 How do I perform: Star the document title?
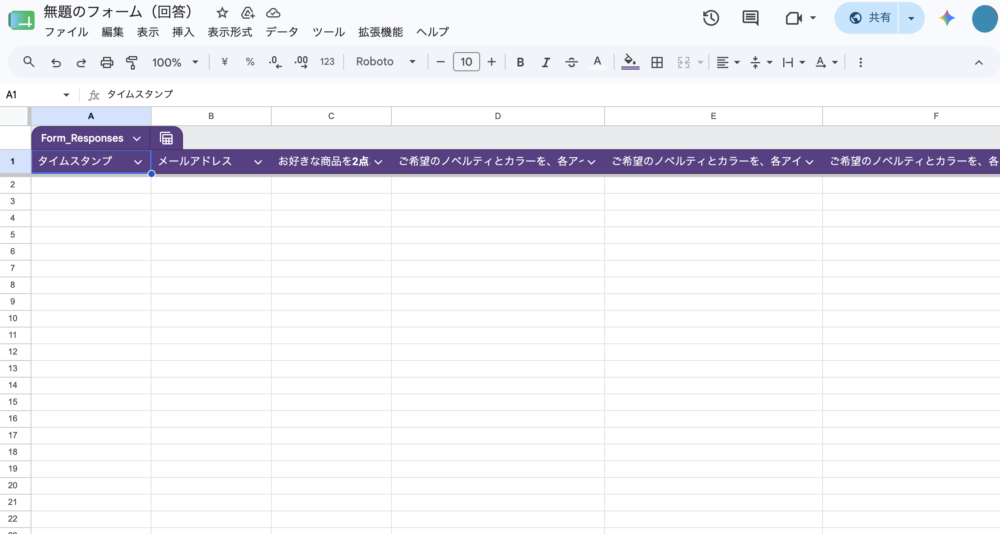(x=222, y=13)
